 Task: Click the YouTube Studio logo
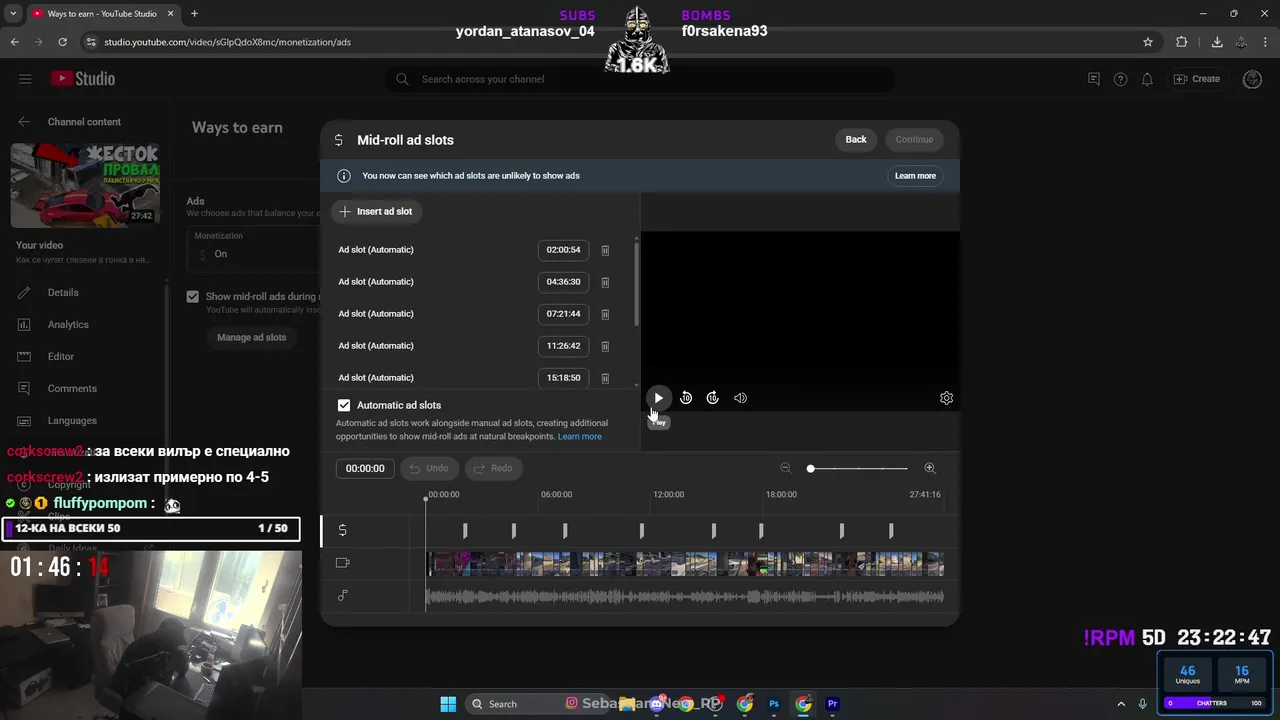click(83, 79)
